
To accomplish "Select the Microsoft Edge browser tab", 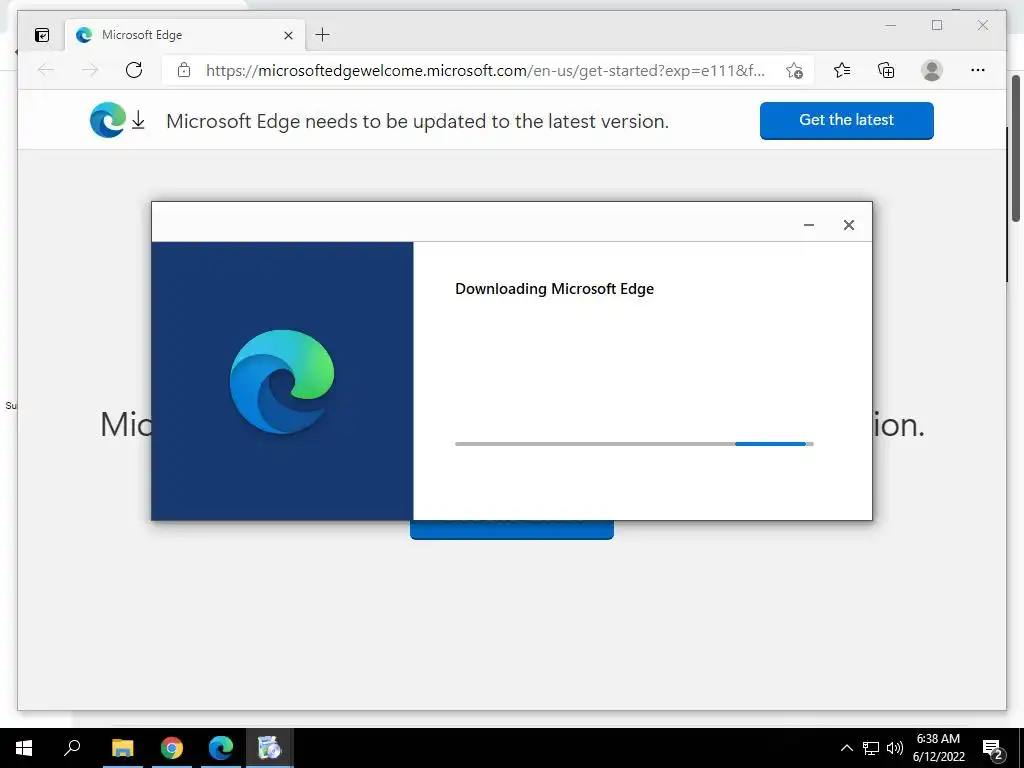I will [x=185, y=35].
